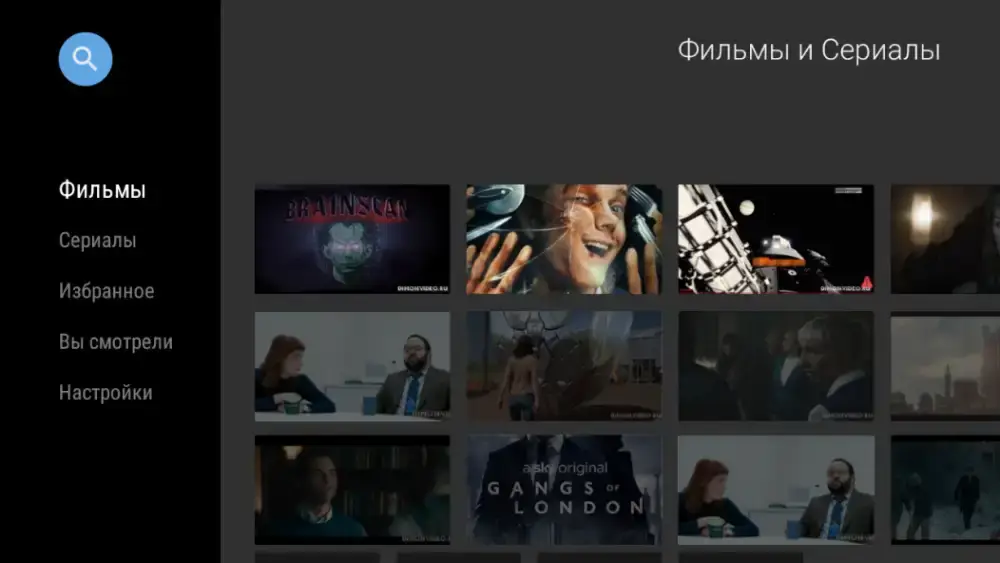Open the Вы смотрели history

click(115, 342)
